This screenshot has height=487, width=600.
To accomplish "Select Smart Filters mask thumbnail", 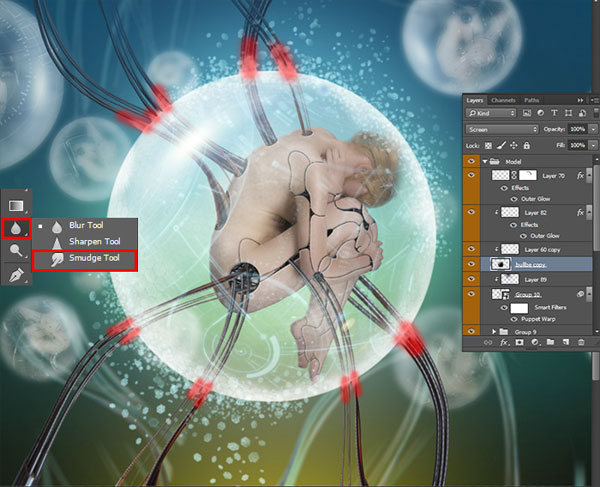I will (519, 308).
